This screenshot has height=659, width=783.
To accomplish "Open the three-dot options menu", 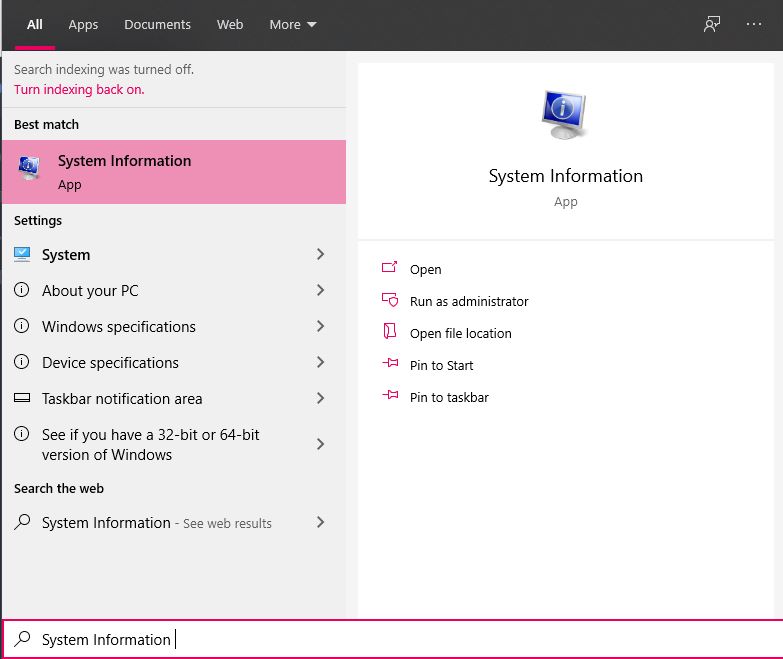I will 754,24.
